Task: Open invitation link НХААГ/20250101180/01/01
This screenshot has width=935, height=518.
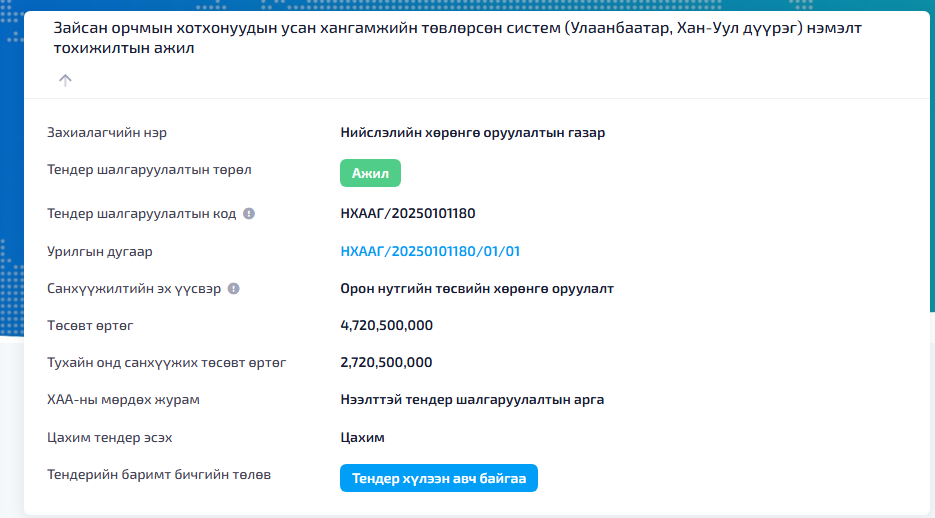Action: click(x=430, y=251)
